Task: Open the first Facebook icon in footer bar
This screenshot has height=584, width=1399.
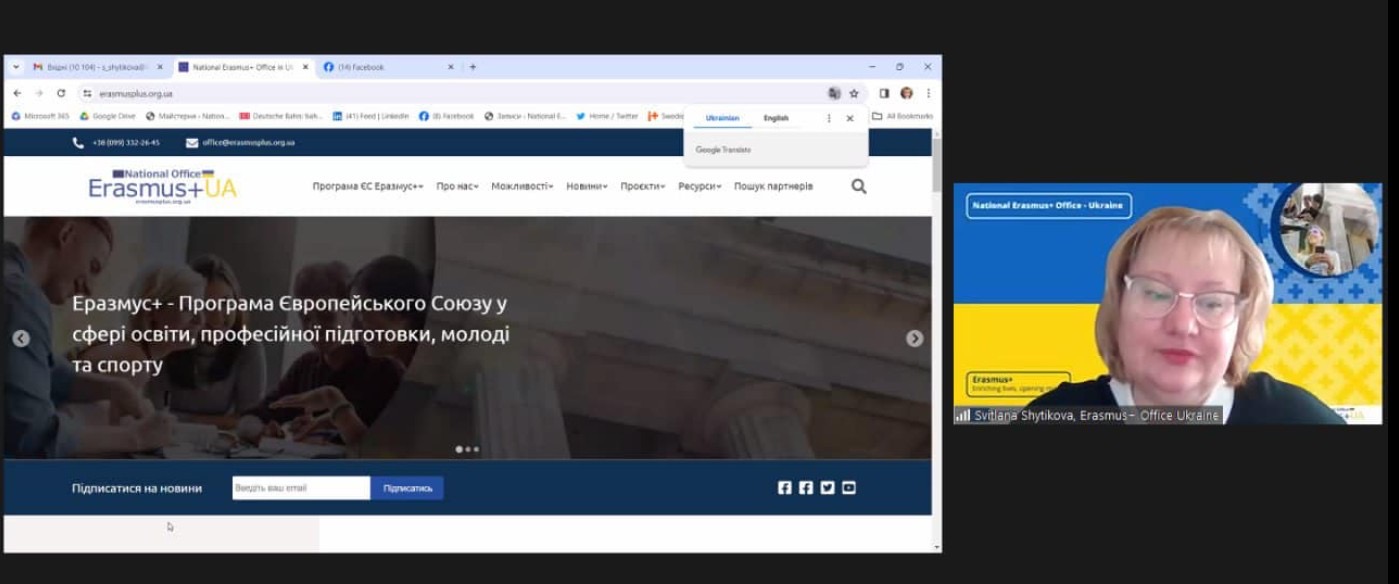Action: coord(785,488)
